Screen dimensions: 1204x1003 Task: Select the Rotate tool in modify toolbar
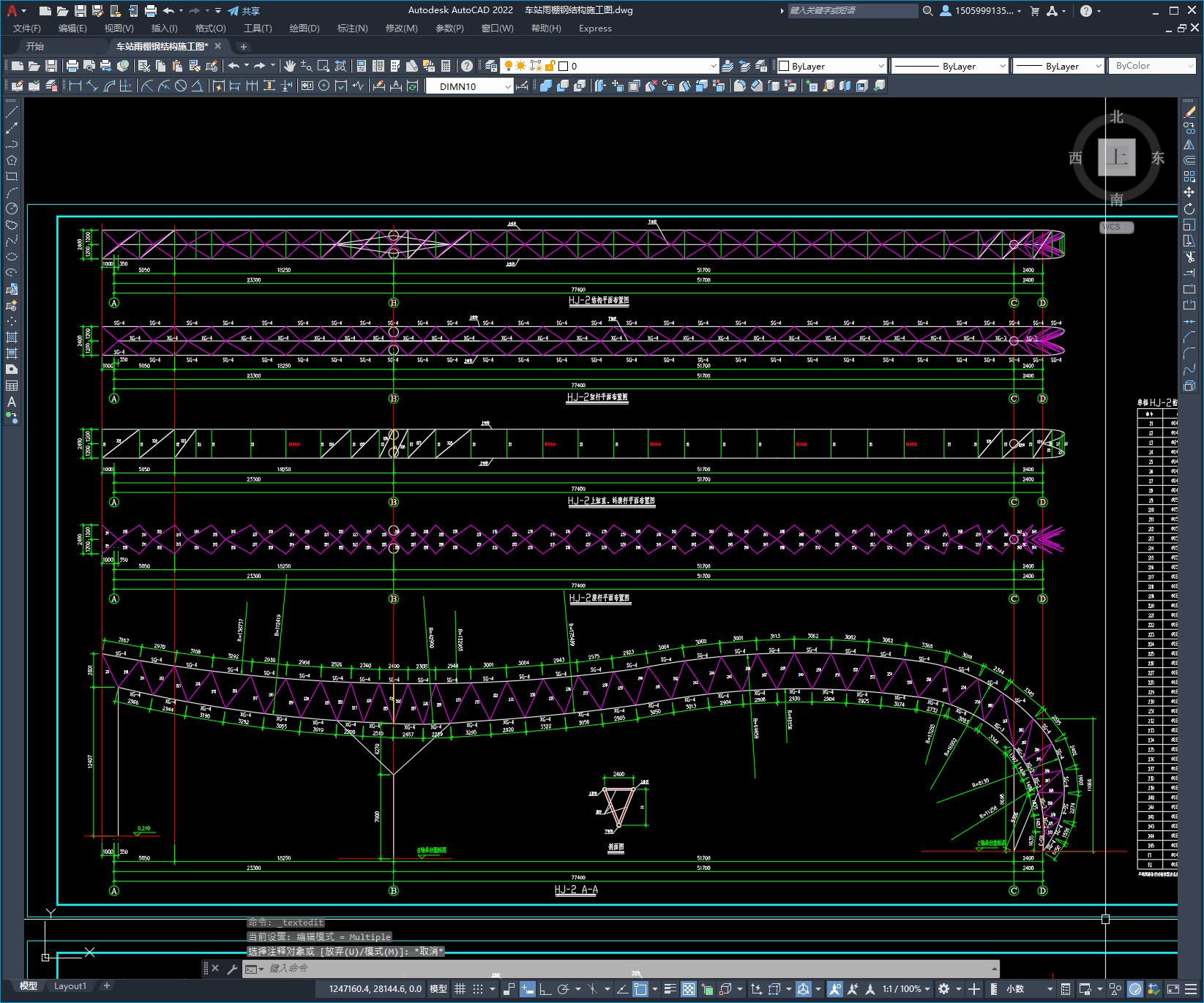pyautogui.click(x=1189, y=209)
